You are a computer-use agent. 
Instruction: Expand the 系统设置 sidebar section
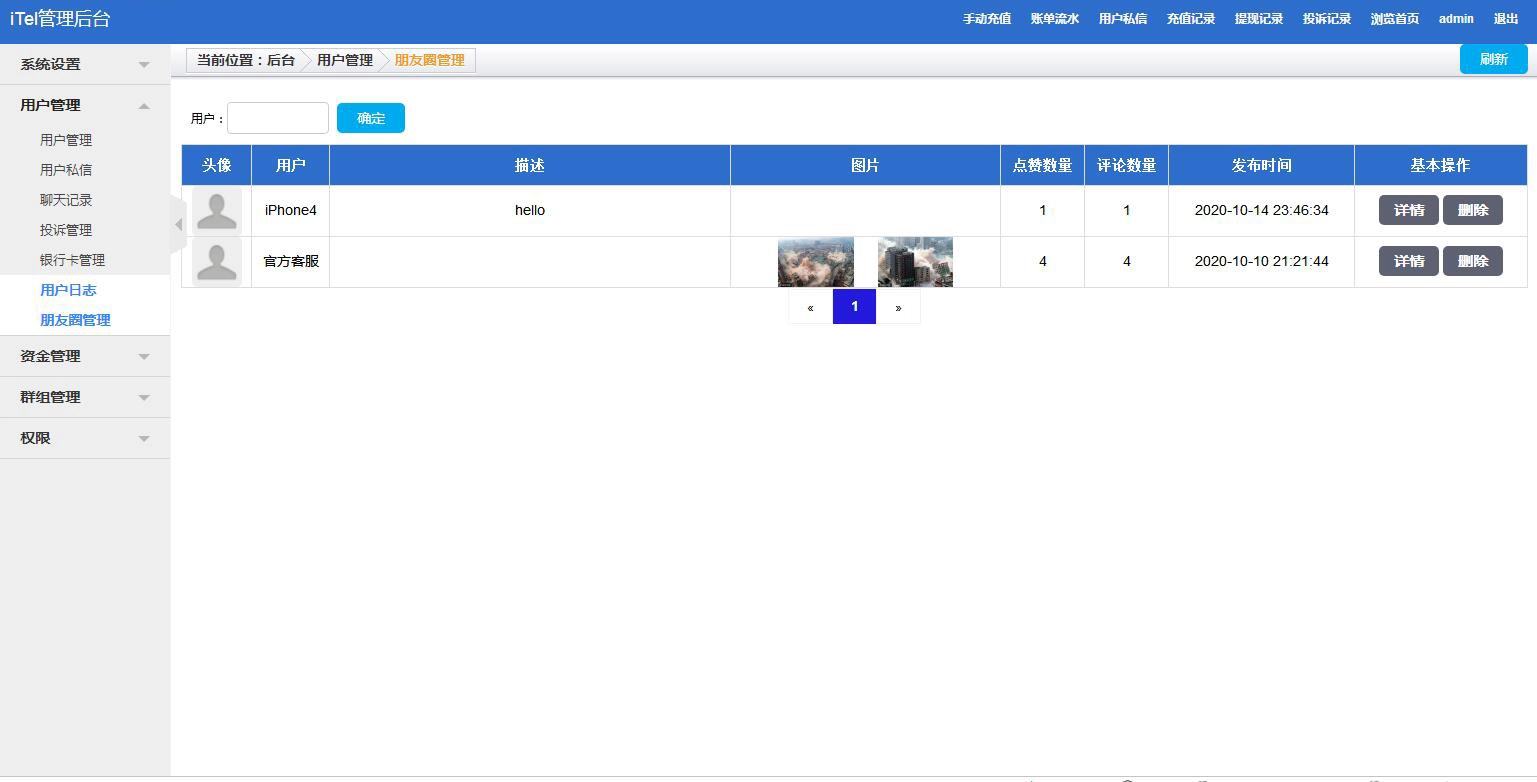tap(85, 64)
